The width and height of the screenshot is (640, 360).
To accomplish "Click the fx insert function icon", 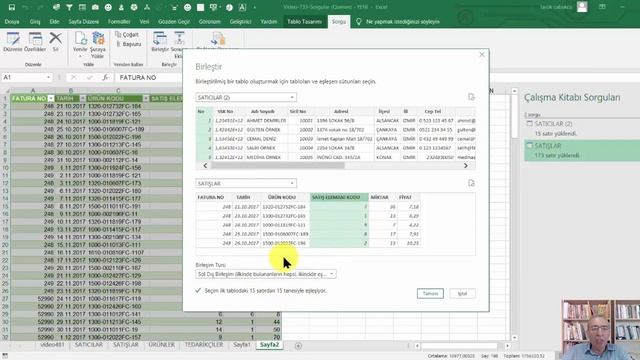I will (105, 78).
